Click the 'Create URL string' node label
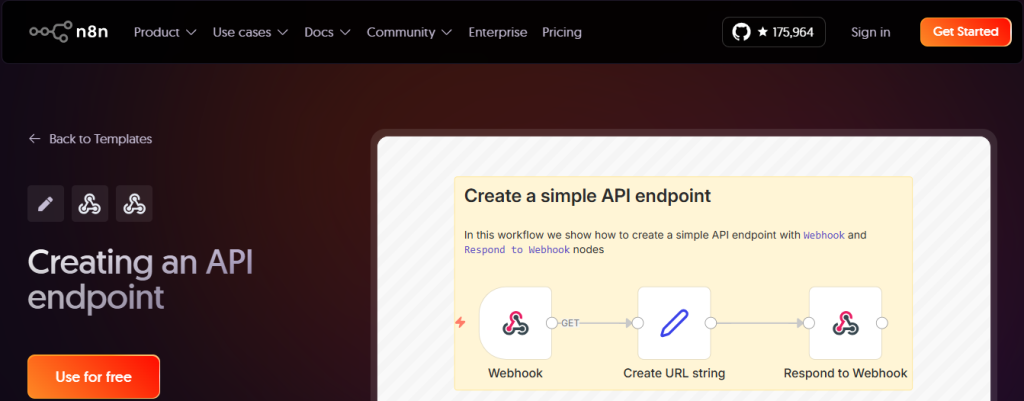This screenshot has height=401, width=1024. (674, 374)
